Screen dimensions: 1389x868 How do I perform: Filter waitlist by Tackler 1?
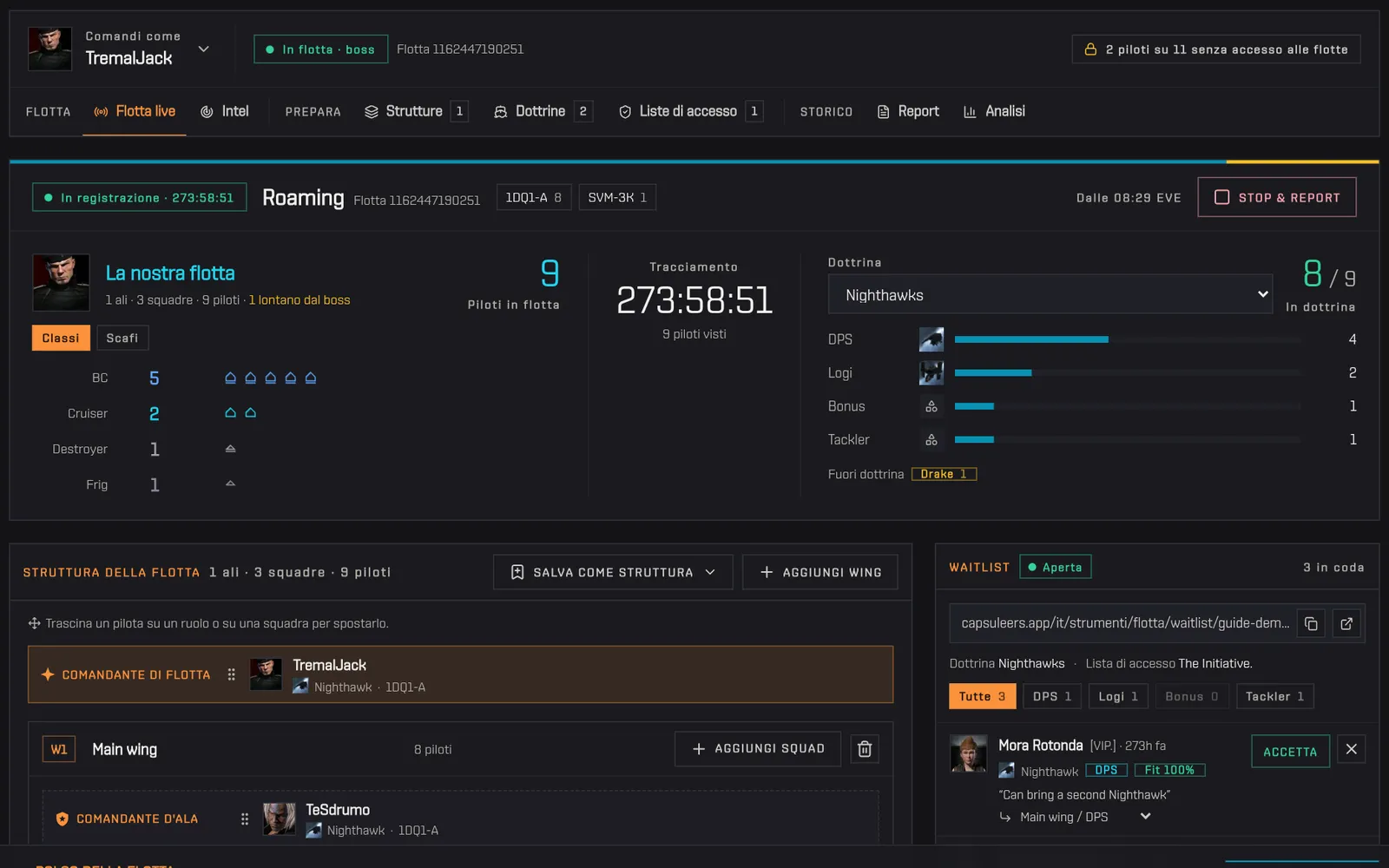(1274, 696)
